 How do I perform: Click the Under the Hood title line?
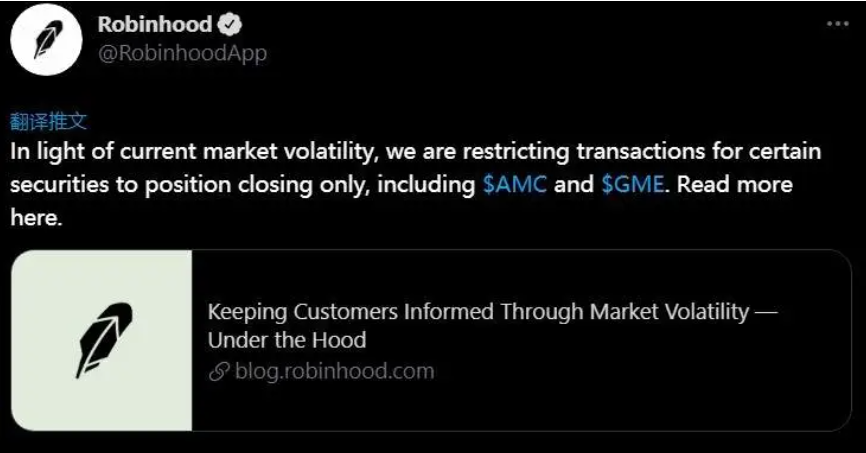(x=287, y=340)
